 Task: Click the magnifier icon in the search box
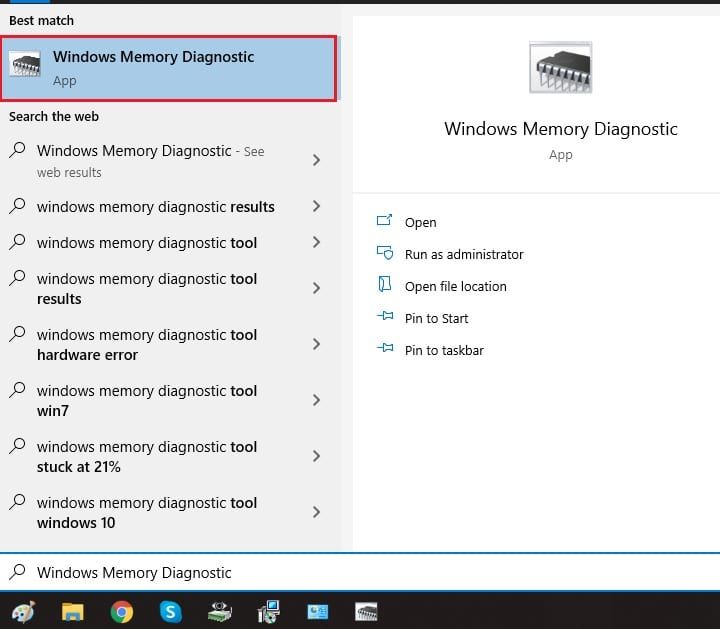17,572
